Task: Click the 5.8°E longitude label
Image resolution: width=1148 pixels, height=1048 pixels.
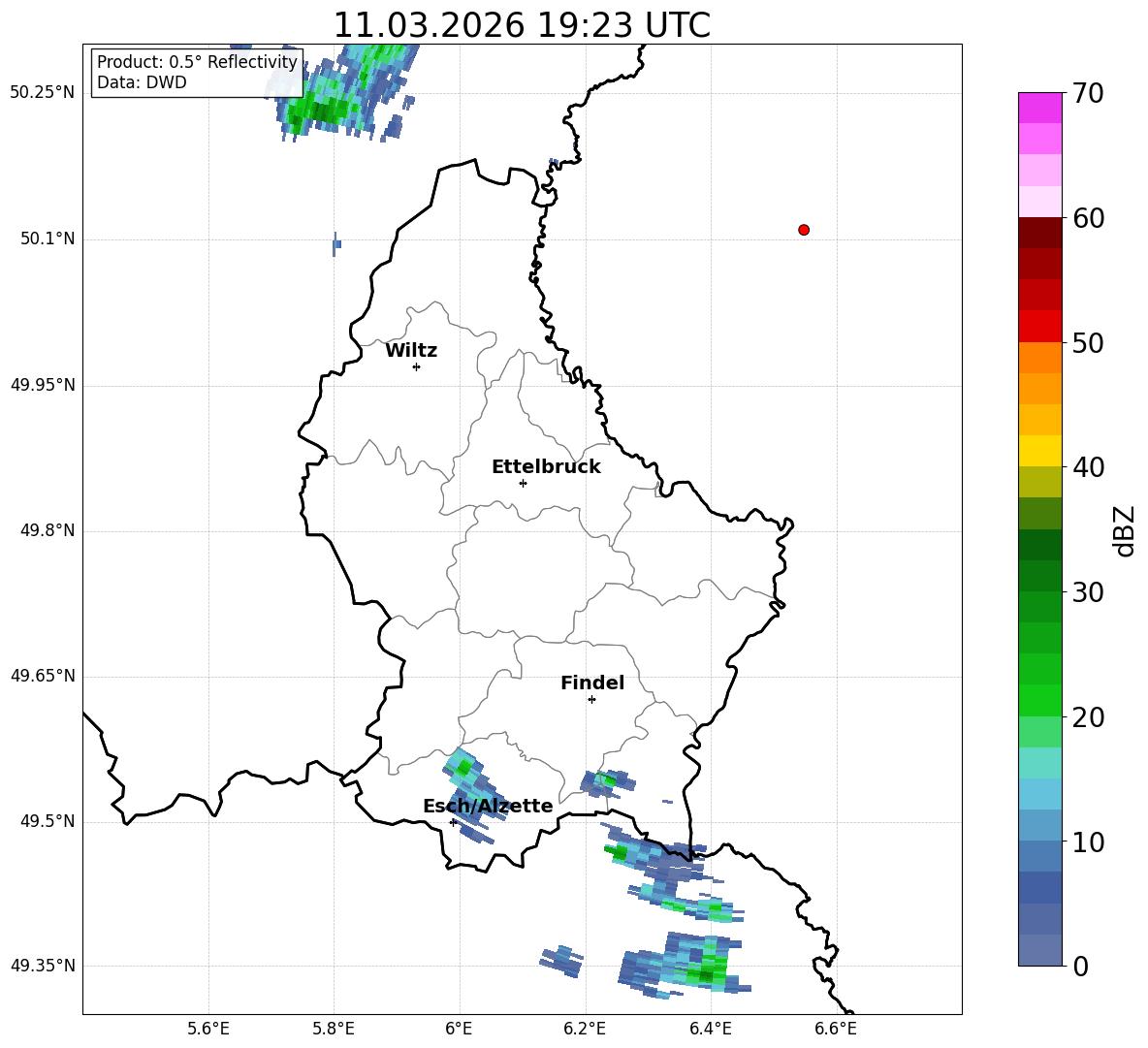Action: click(x=334, y=1029)
